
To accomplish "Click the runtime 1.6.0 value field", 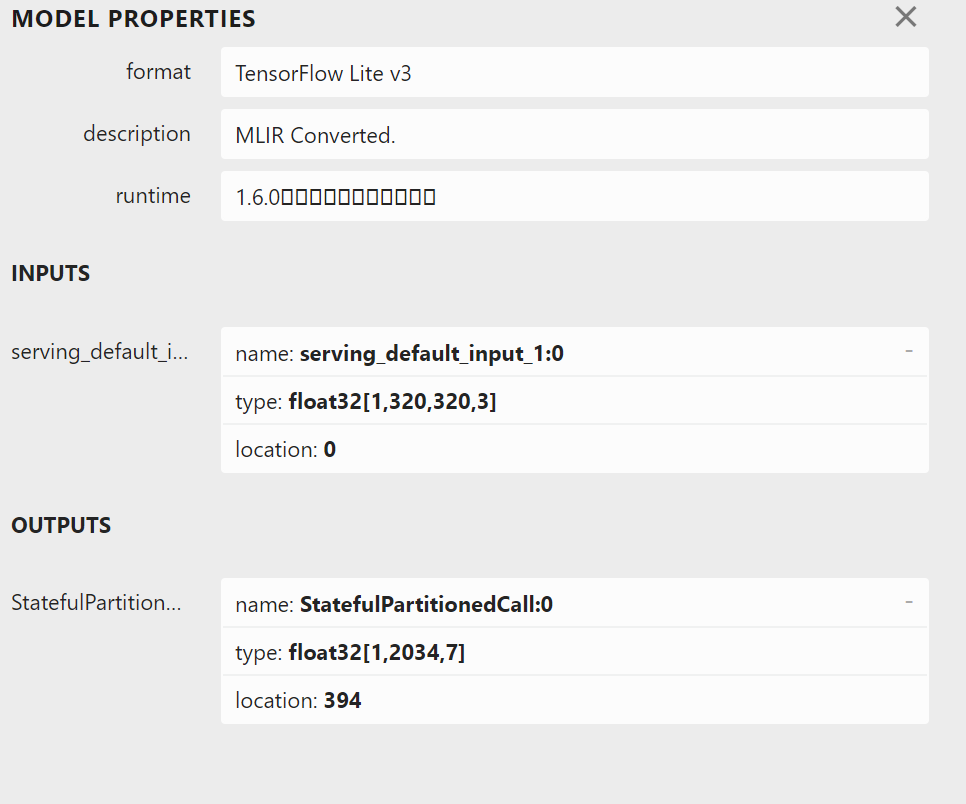I will point(574,197).
